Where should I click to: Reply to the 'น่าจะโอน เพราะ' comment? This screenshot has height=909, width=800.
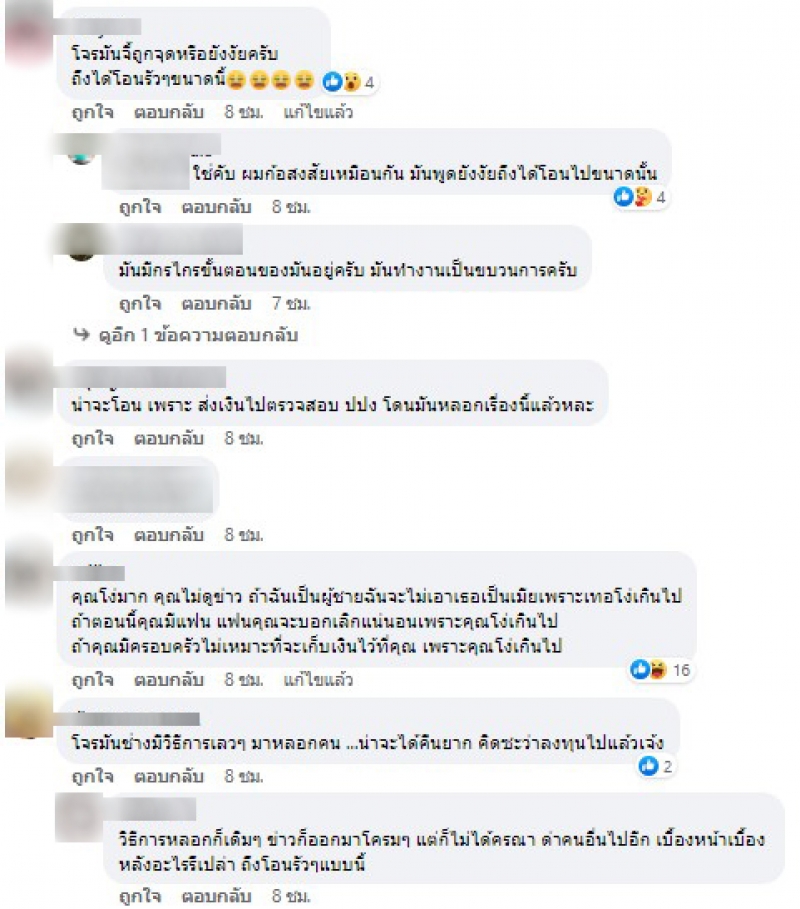pyautogui.click(x=169, y=438)
